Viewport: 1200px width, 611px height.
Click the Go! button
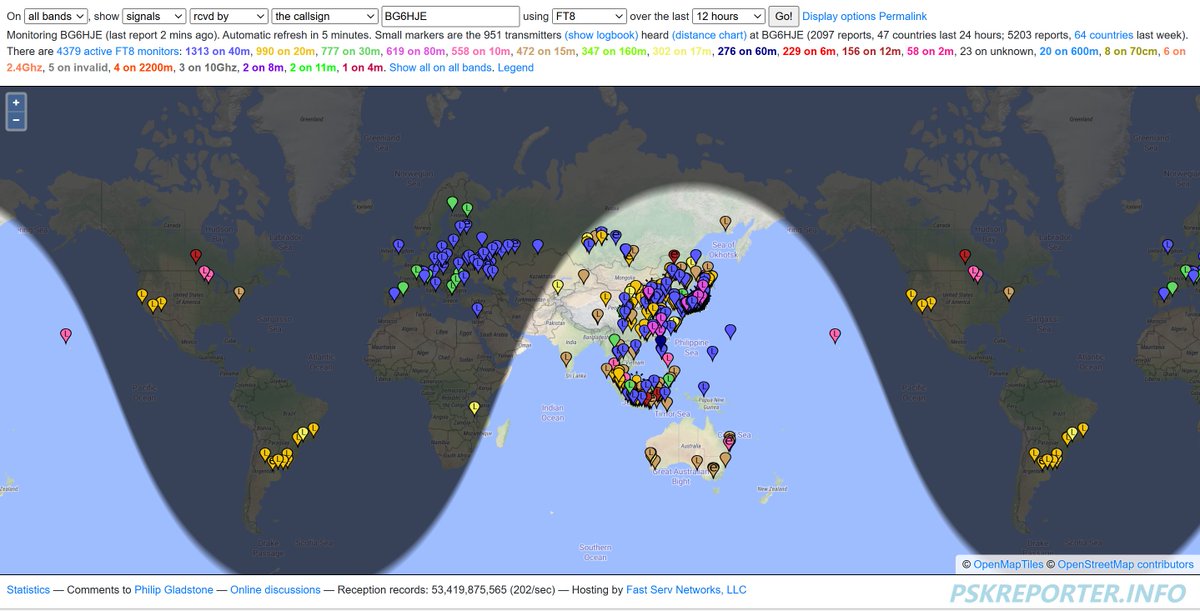pos(783,17)
